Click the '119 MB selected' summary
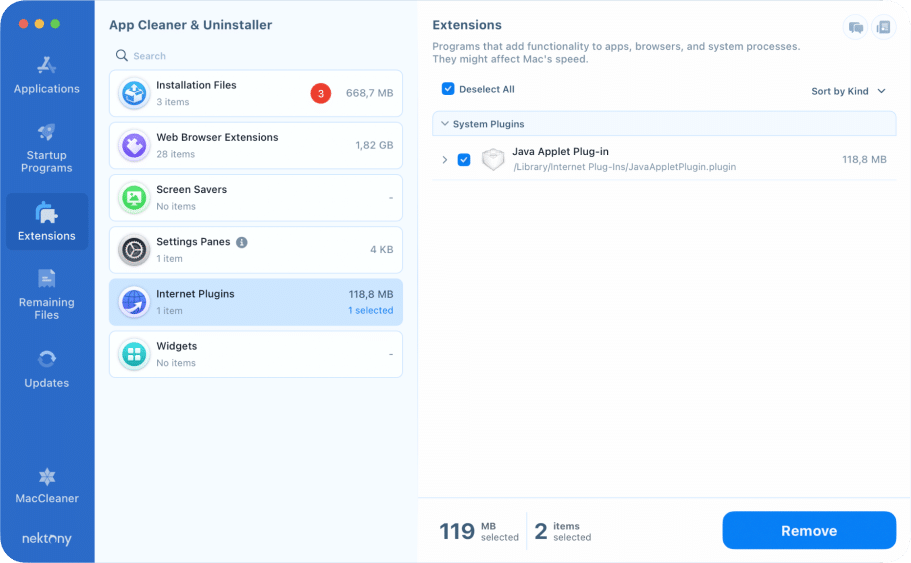Viewport: 911px width, 563px height. [x=479, y=531]
